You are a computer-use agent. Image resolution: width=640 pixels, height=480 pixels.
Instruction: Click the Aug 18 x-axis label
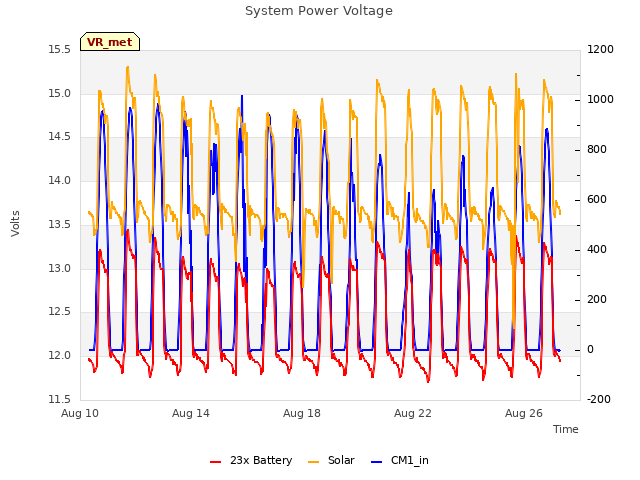[x=302, y=413]
